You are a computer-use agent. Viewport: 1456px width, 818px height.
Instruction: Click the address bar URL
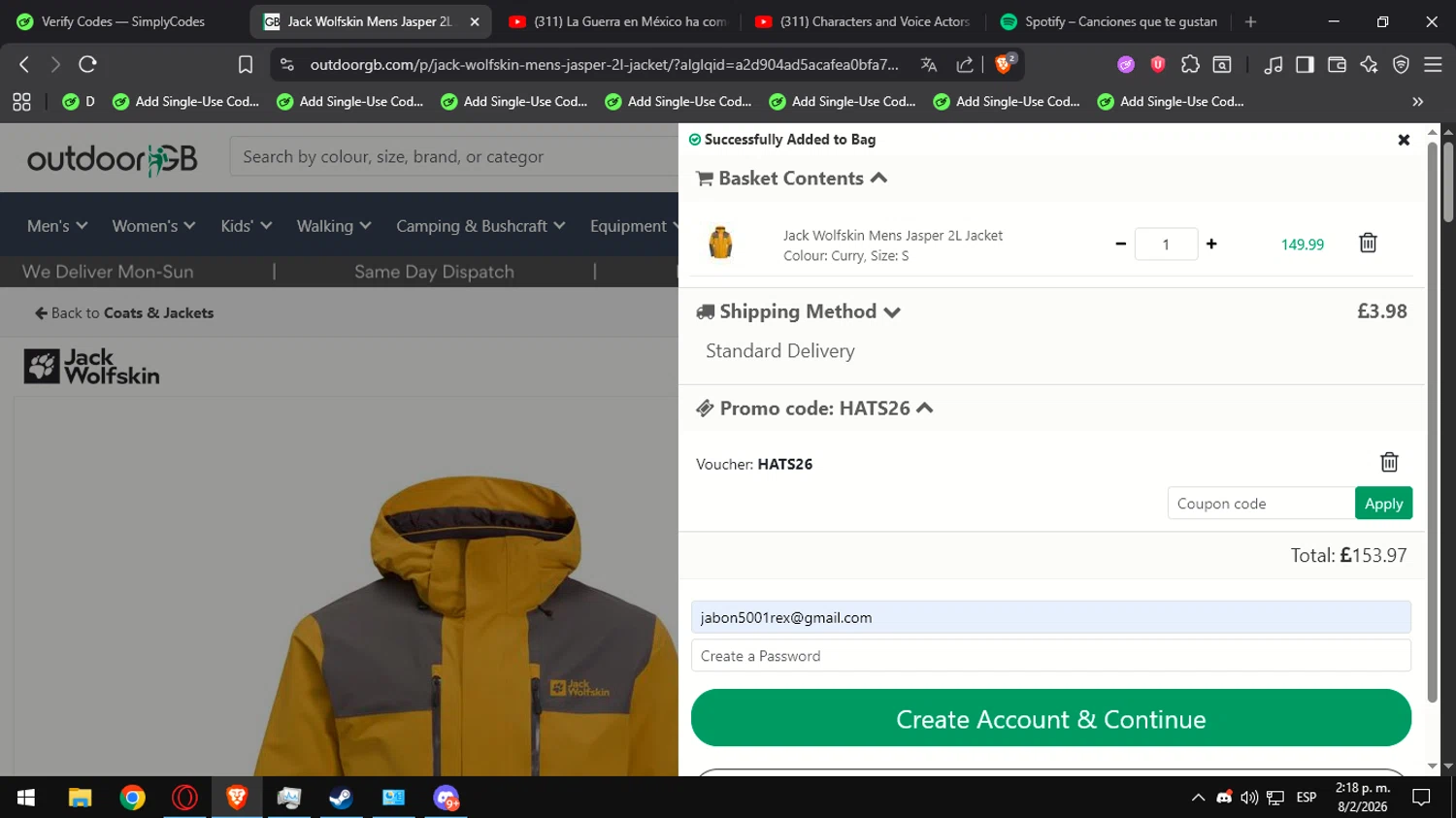604,64
